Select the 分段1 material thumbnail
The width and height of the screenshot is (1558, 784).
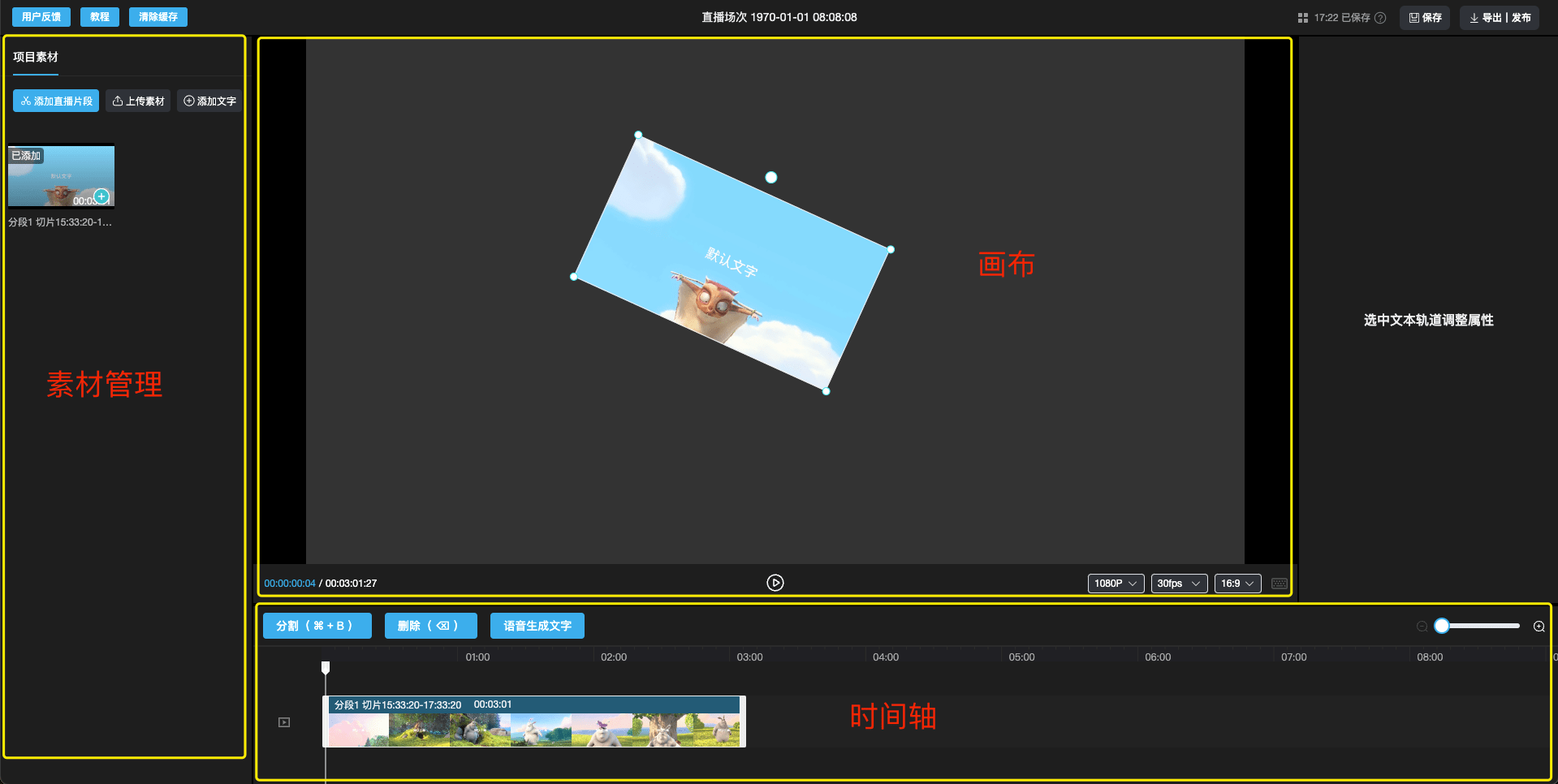pyautogui.click(x=61, y=176)
